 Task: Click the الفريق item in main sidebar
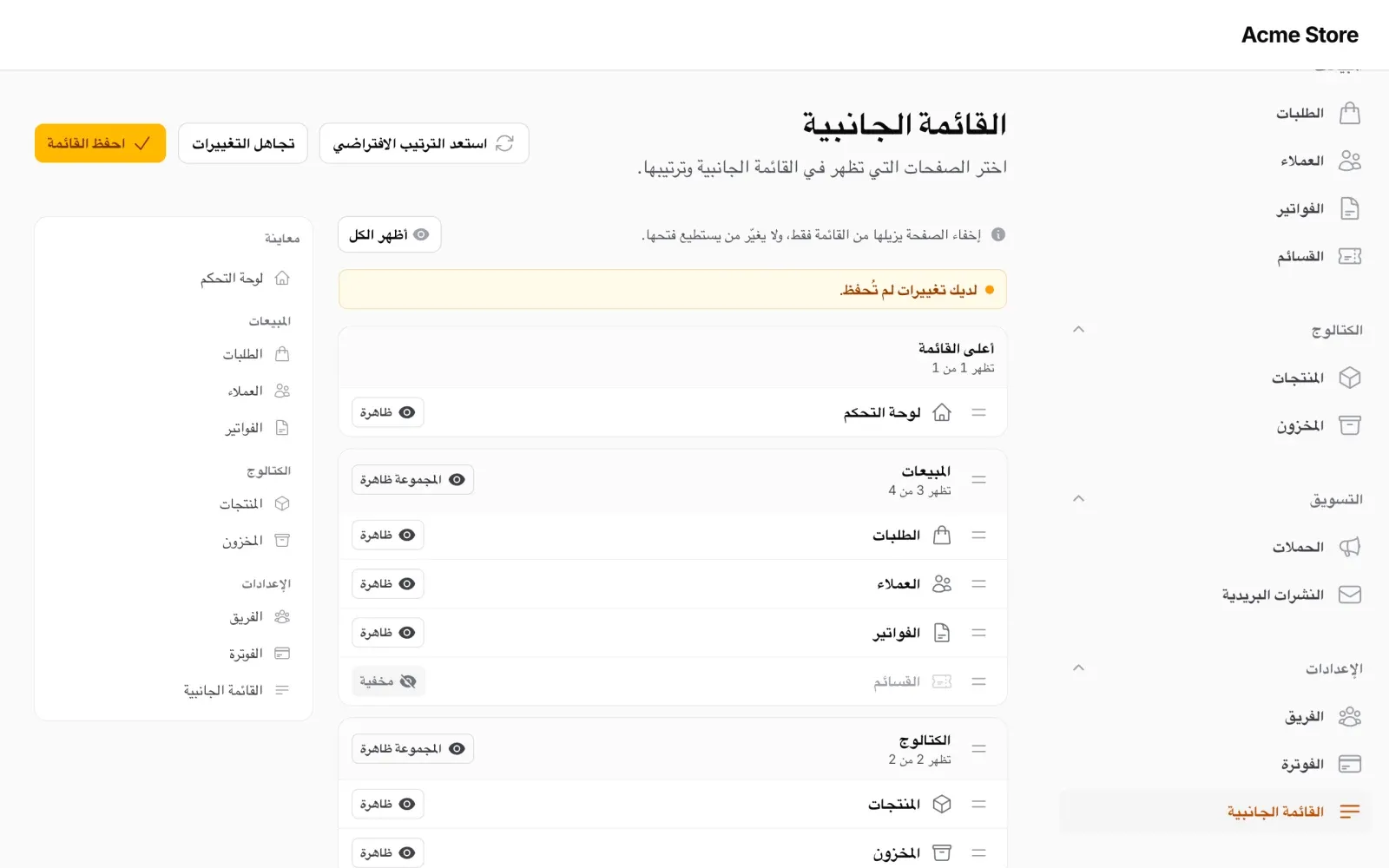(1215, 716)
